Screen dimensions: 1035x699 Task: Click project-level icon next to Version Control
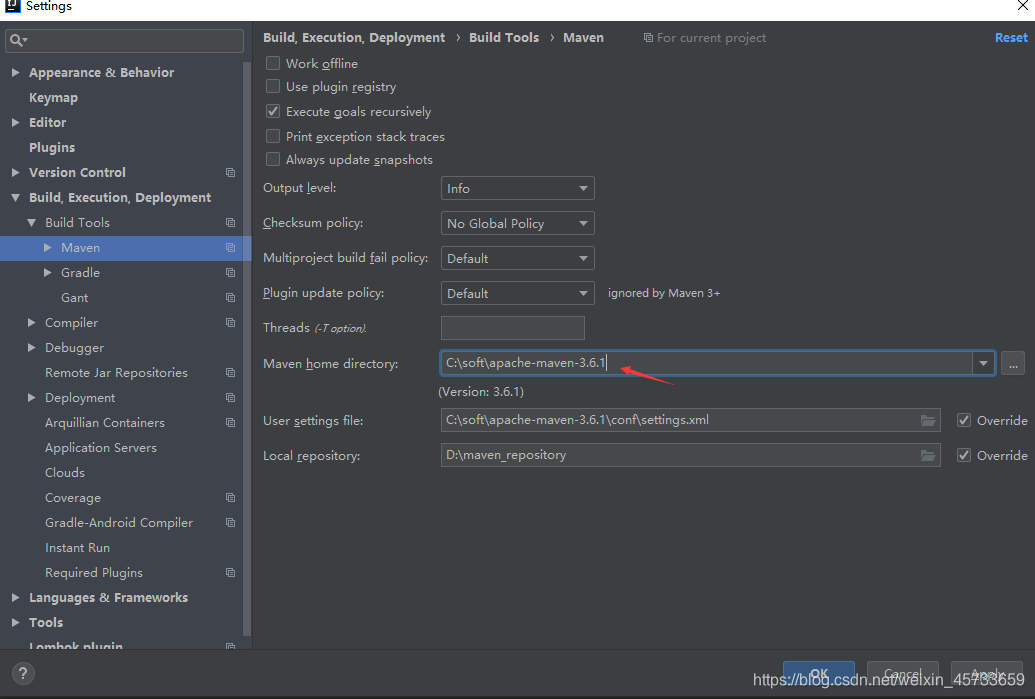click(x=230, y=172)
